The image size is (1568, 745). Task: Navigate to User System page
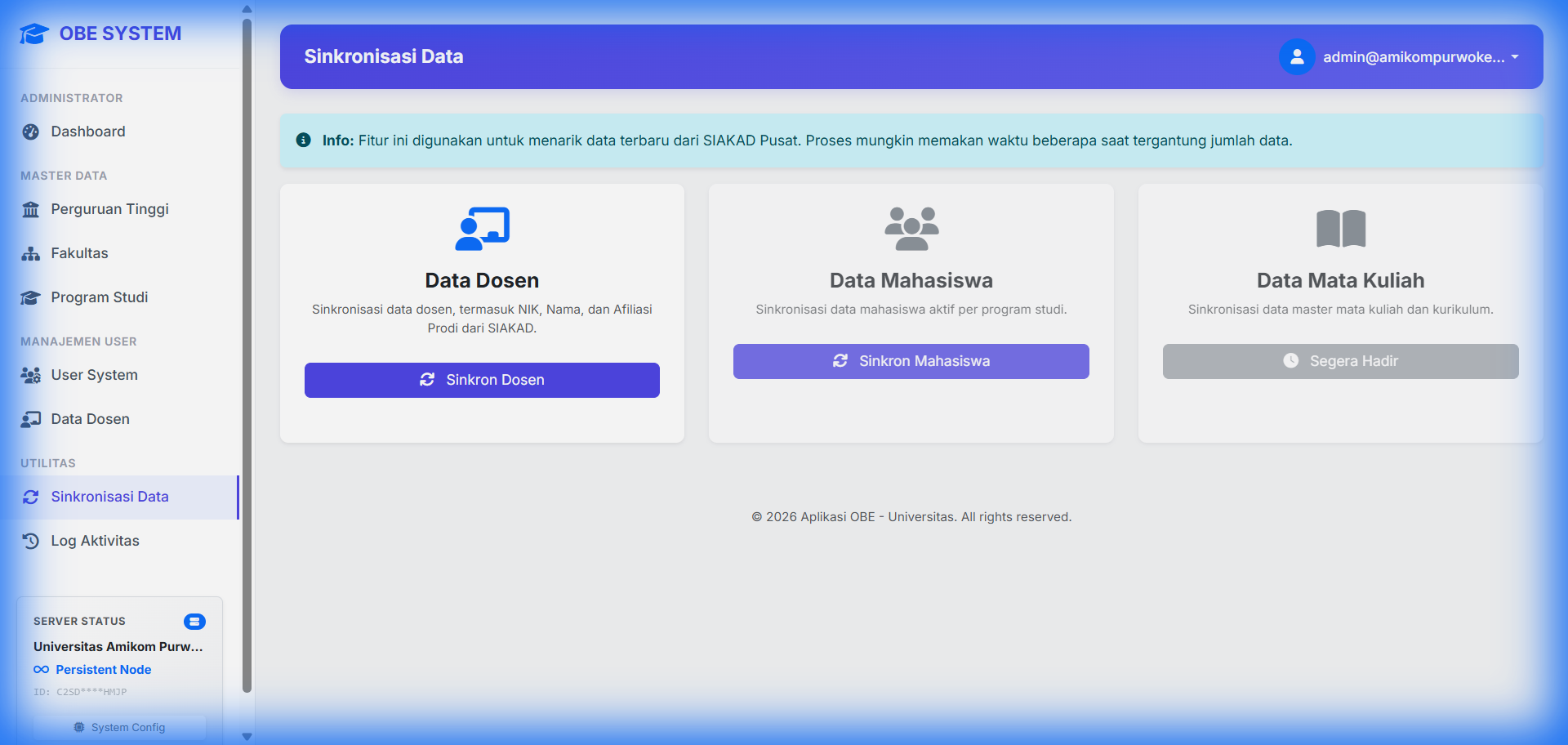[x=94, y=375]
